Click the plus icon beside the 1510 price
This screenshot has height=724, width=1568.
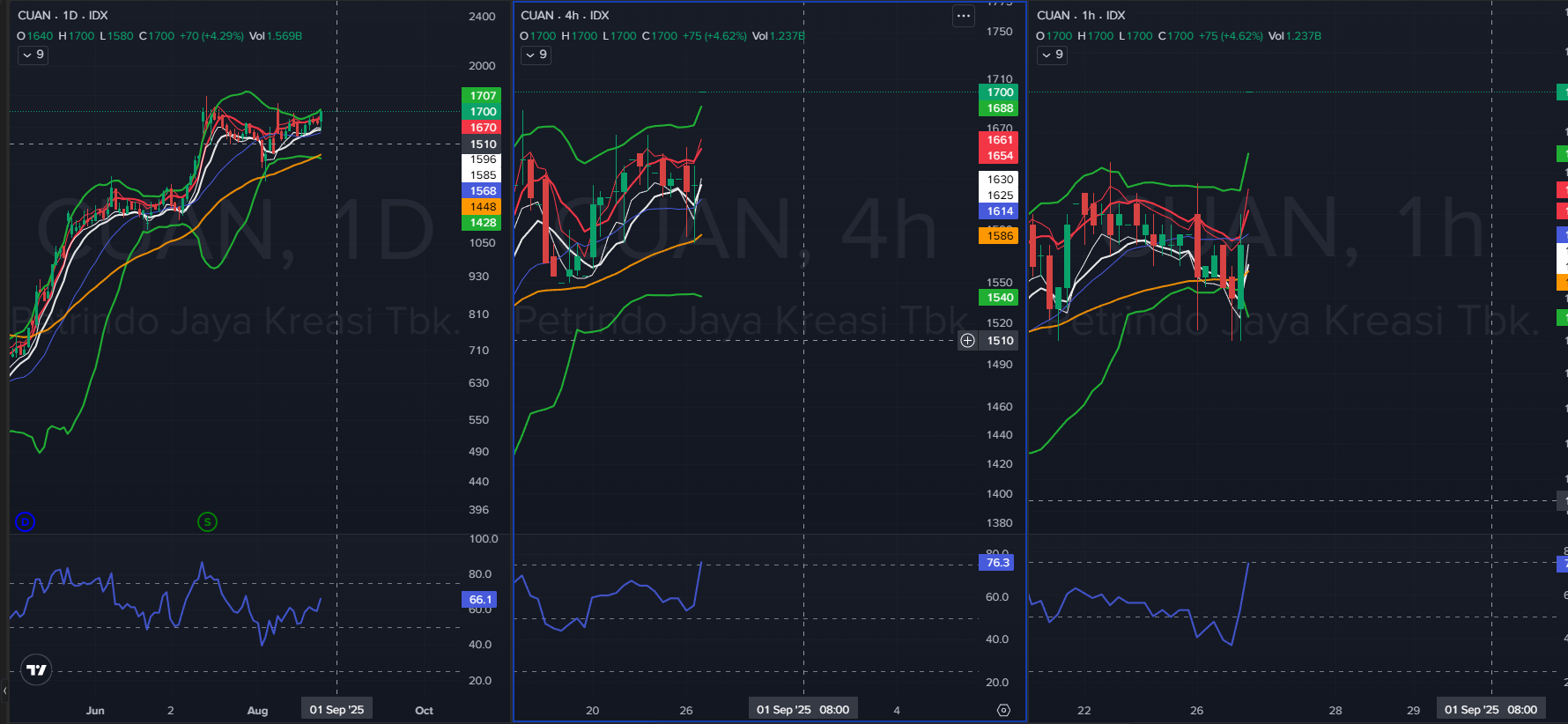pyautogui.click(x=967, y=341)
